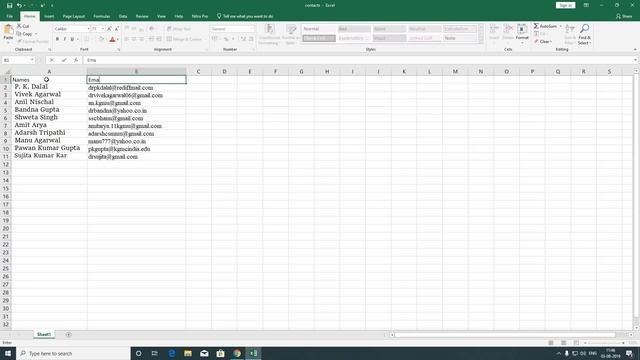Image resolution: width=640 pixels, height=360 pixels.
Task: Switch to the Page Layout tab
Action: click(74, 16)
